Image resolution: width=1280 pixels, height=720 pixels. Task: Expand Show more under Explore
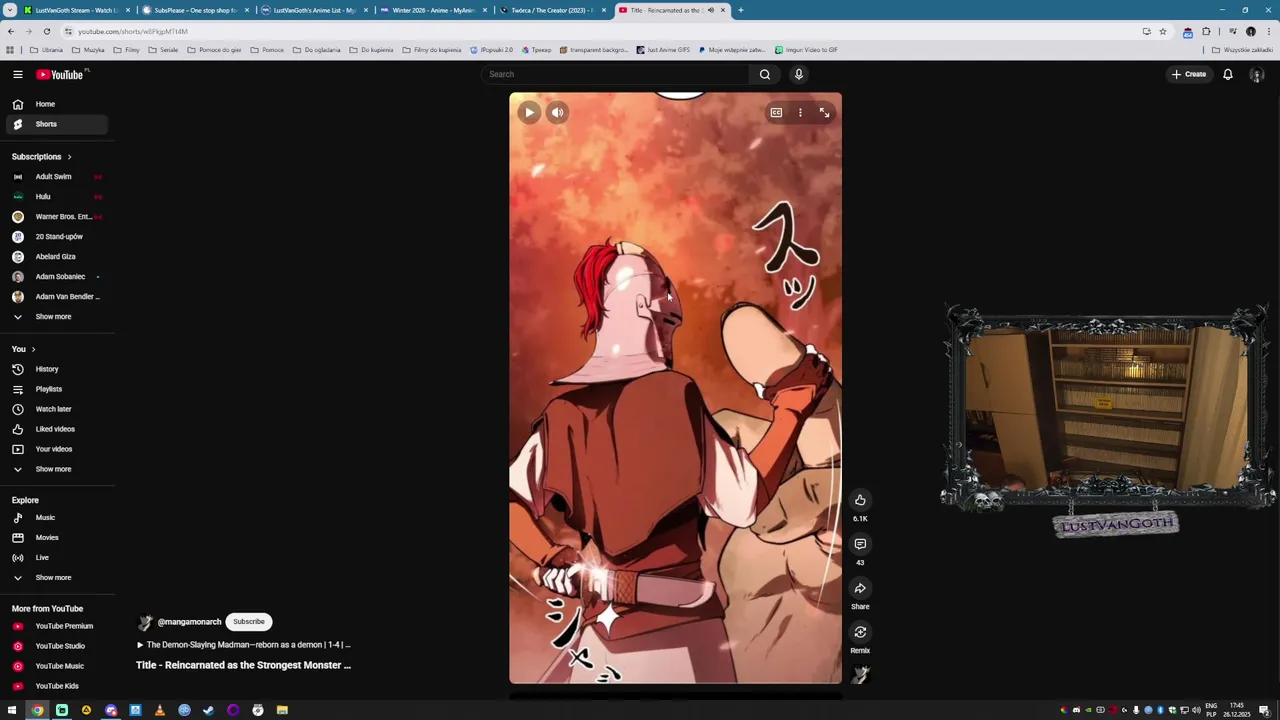click(x=57, y=578)
